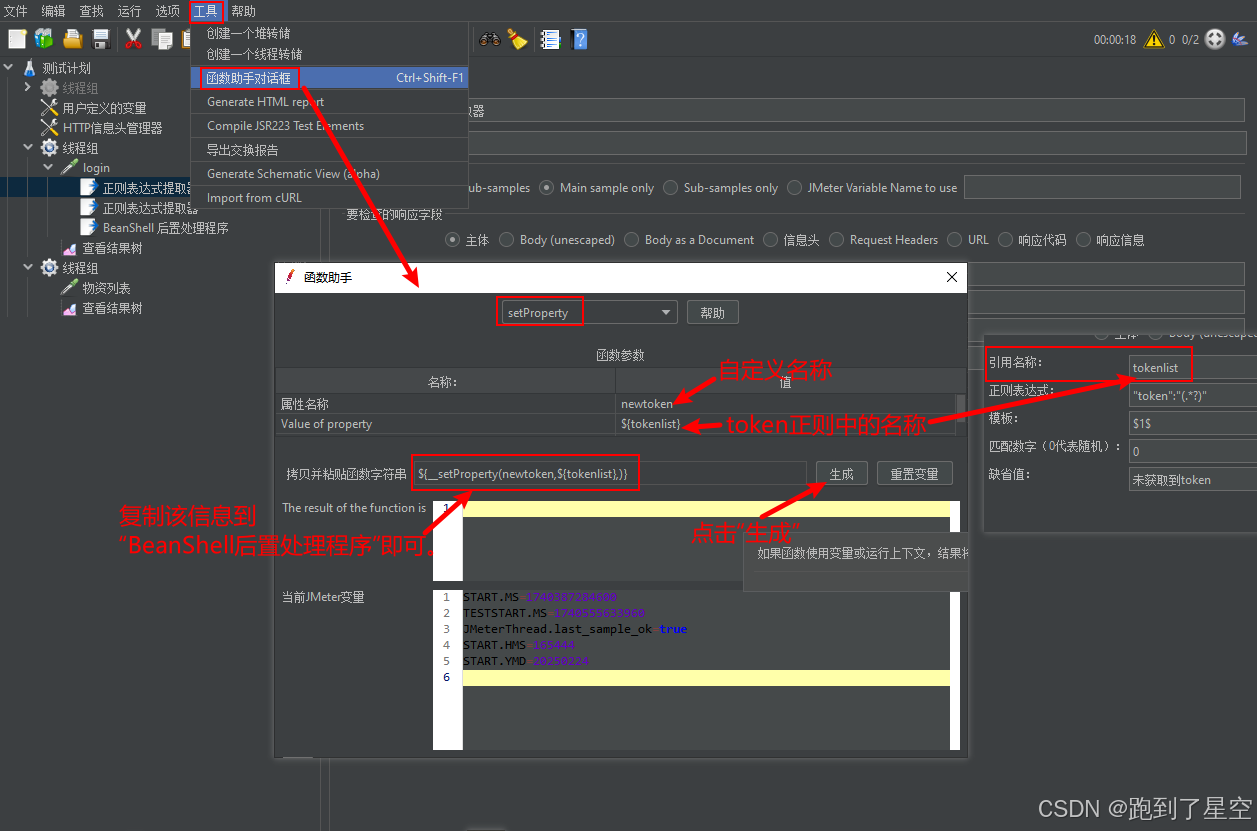
Task: Collapse the 测试计划 root node
Action: pyautogui.click(x=9, y=68)
